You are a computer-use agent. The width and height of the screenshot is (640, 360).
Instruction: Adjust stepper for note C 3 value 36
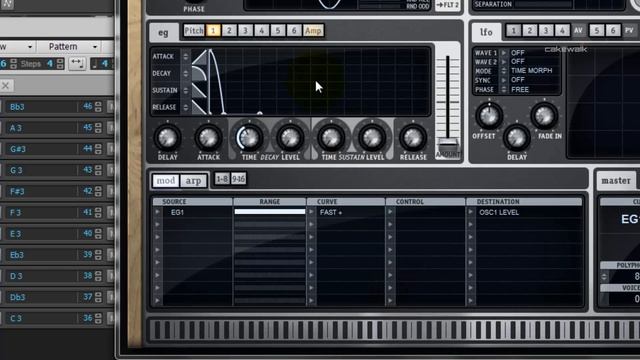[x=98, y=318]
